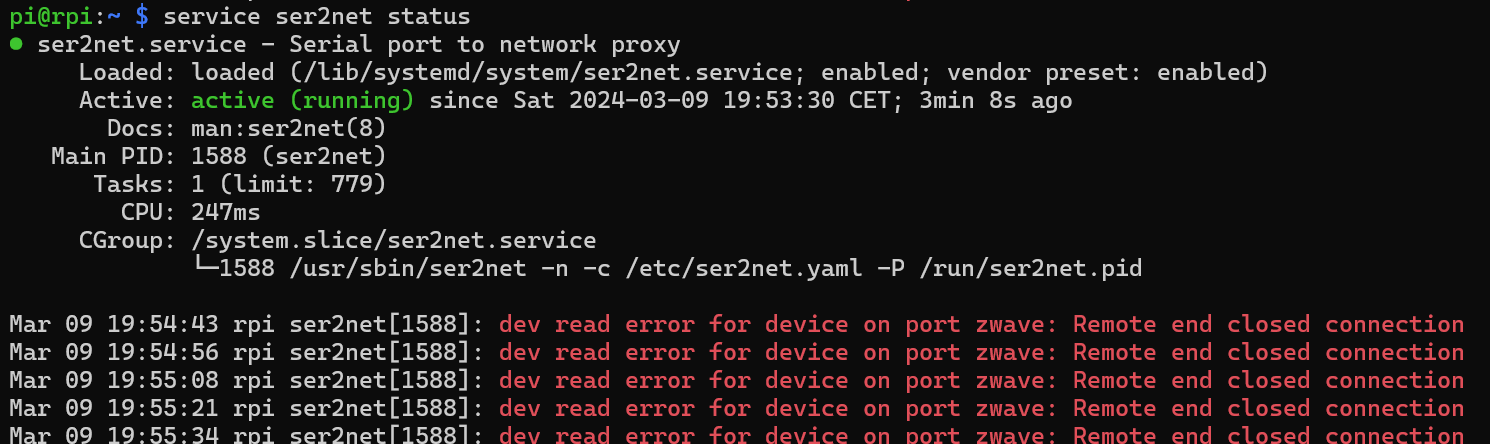Click the log line timestamped 19:55:08

coord(737,381)
